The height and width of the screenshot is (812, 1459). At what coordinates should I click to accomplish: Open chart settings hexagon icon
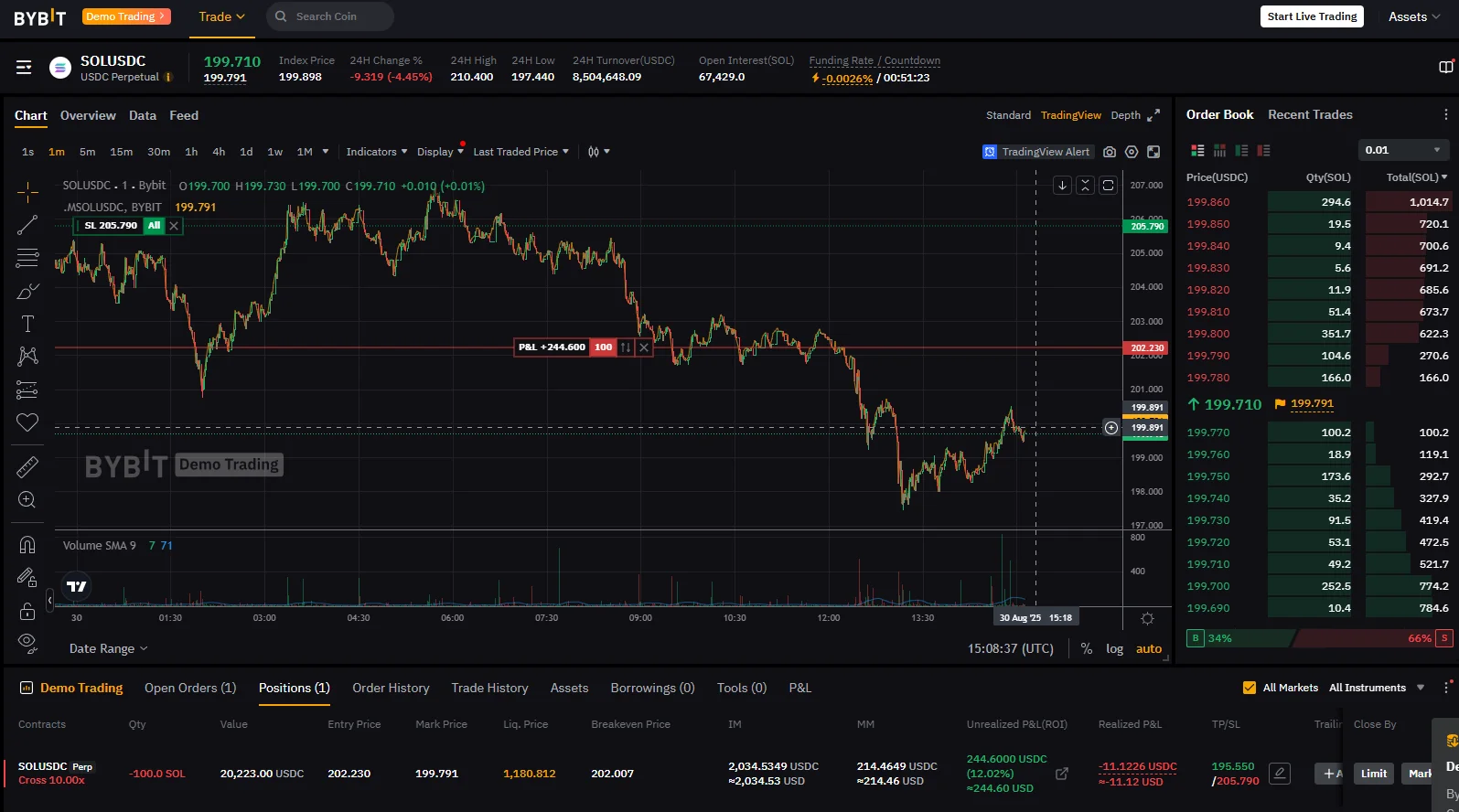click(1132, 152)
